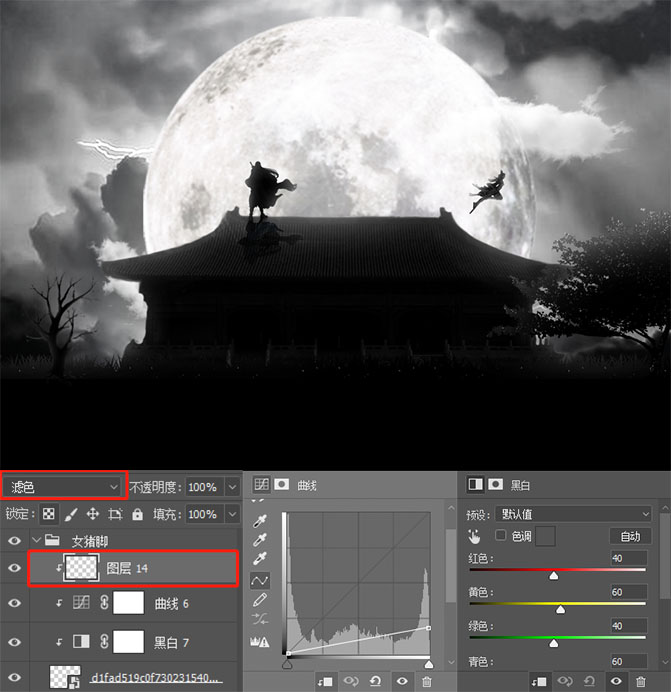Click the lock all padlock icon

tap(138, 514)
